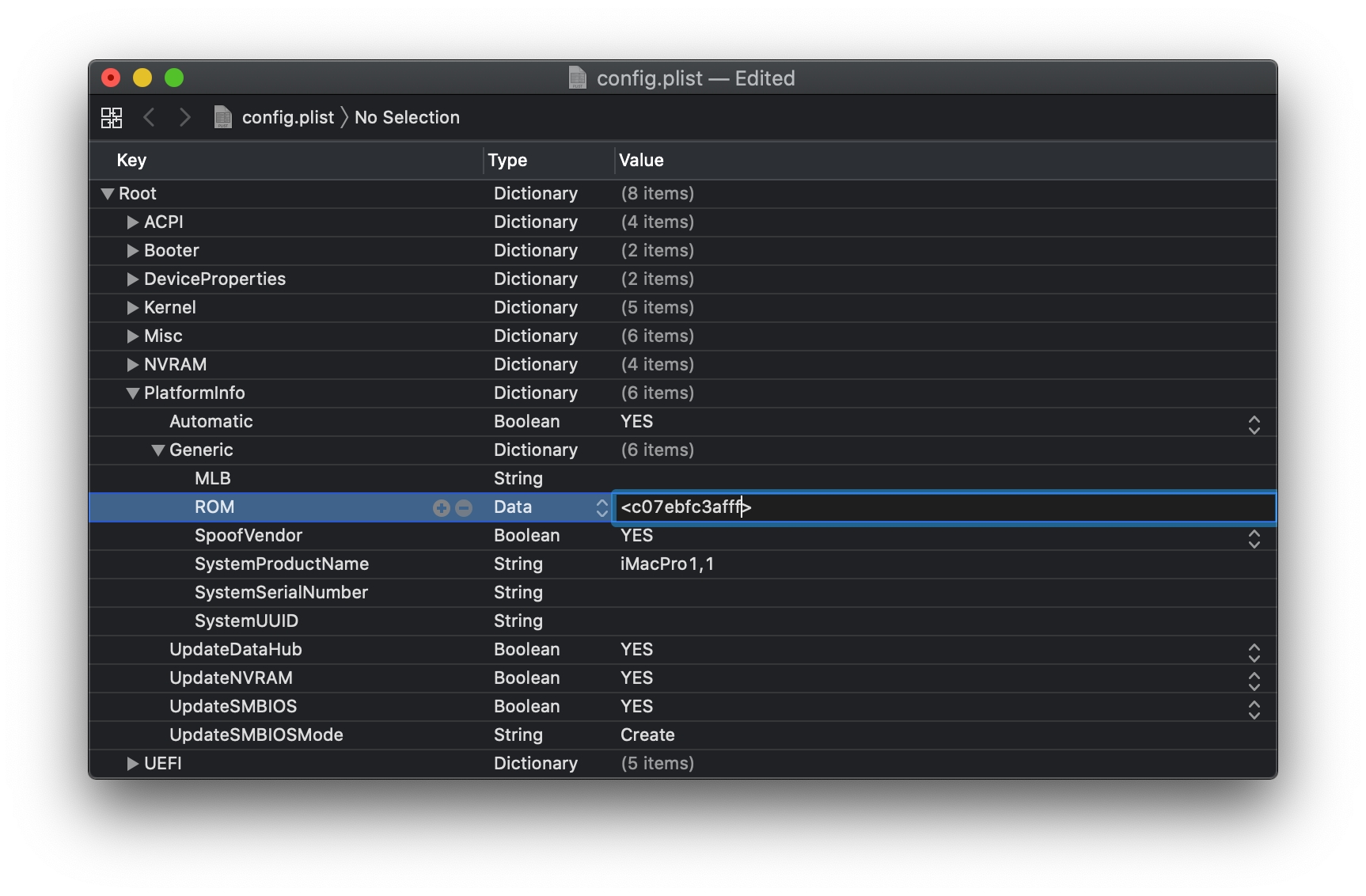Open the related items grid icon
The width and height of the screenshot is (1366, 896).
tap(112, 118)
